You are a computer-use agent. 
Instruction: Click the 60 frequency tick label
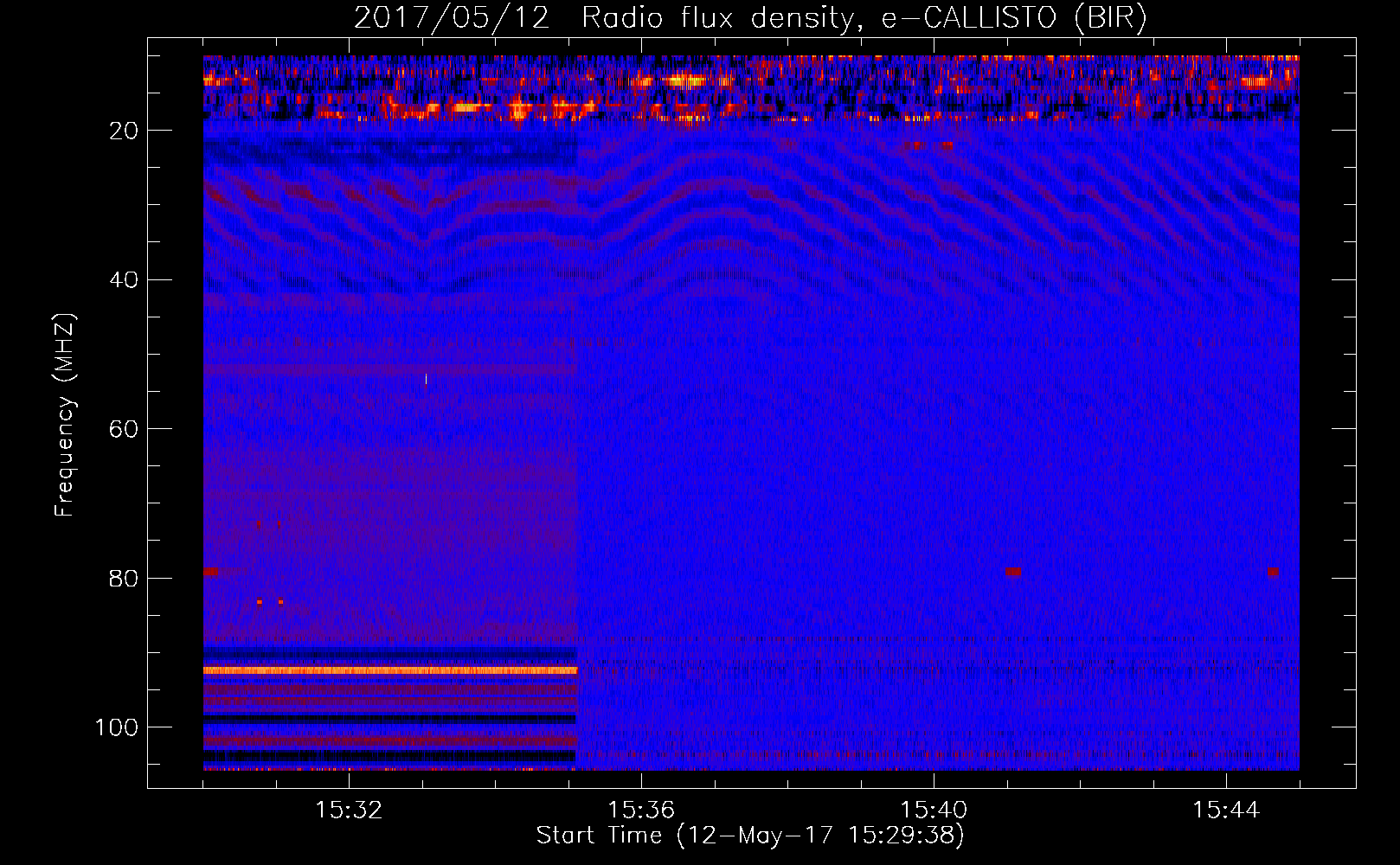click(124, 429)
